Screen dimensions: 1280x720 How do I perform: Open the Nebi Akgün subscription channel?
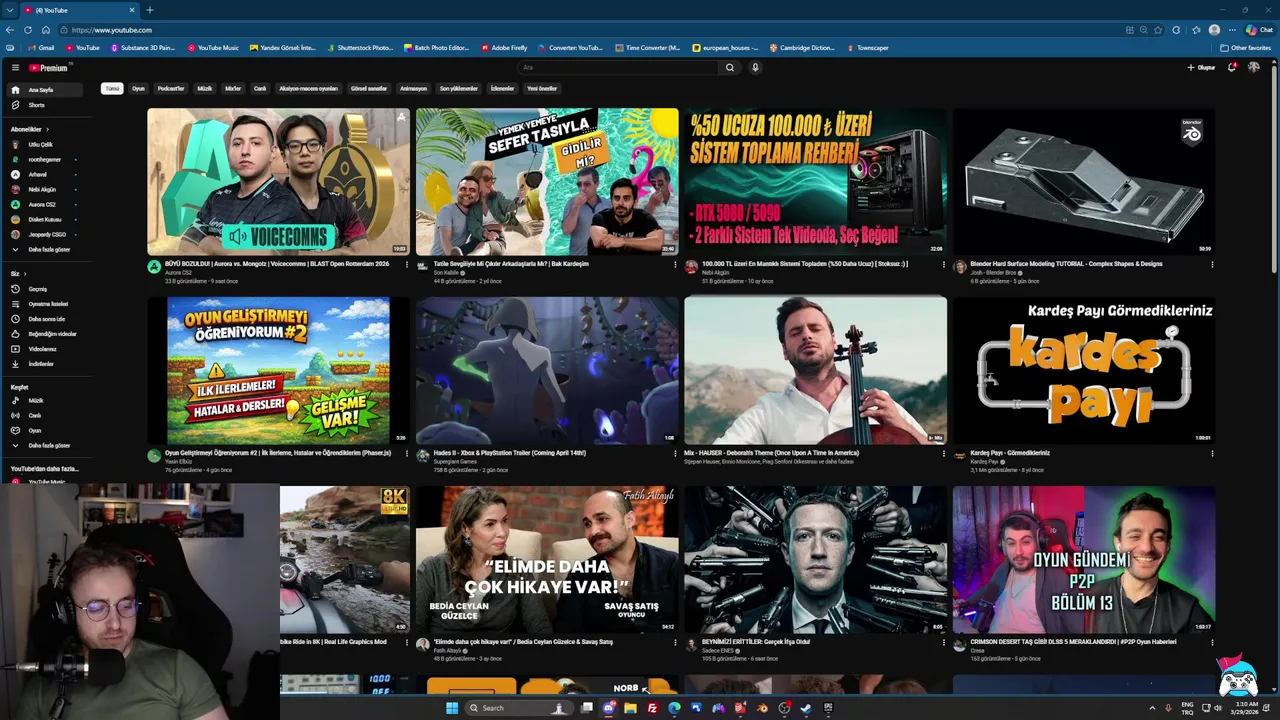pos(47,190)
